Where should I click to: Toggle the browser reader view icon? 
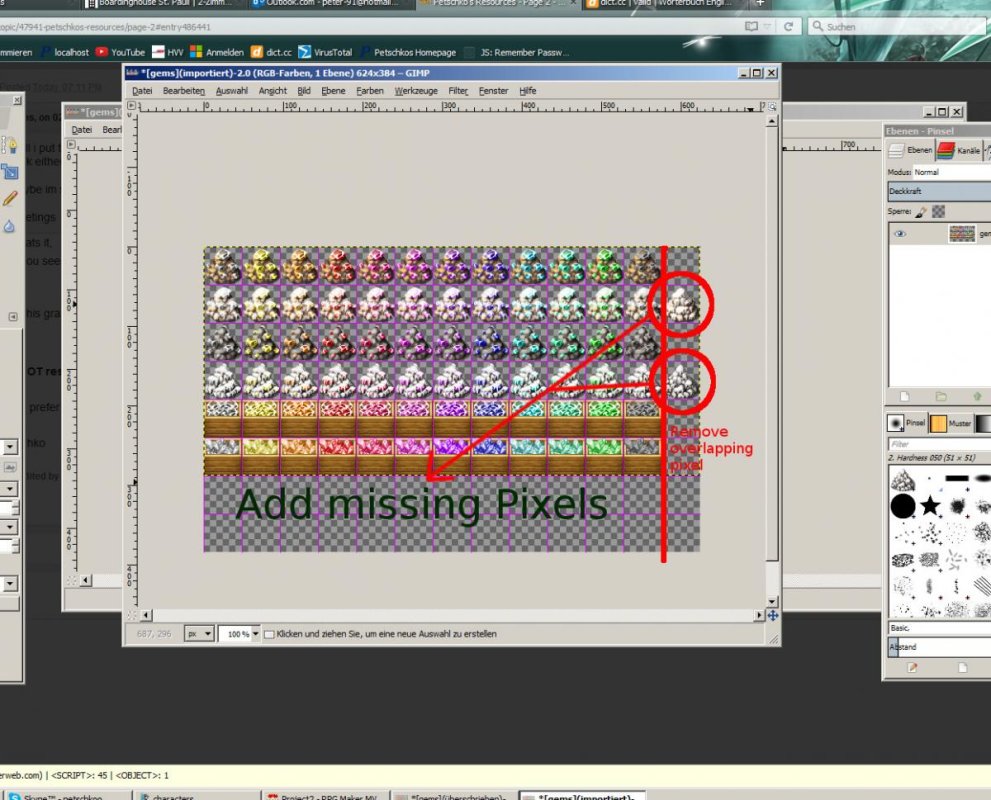[x=751, y=27]
